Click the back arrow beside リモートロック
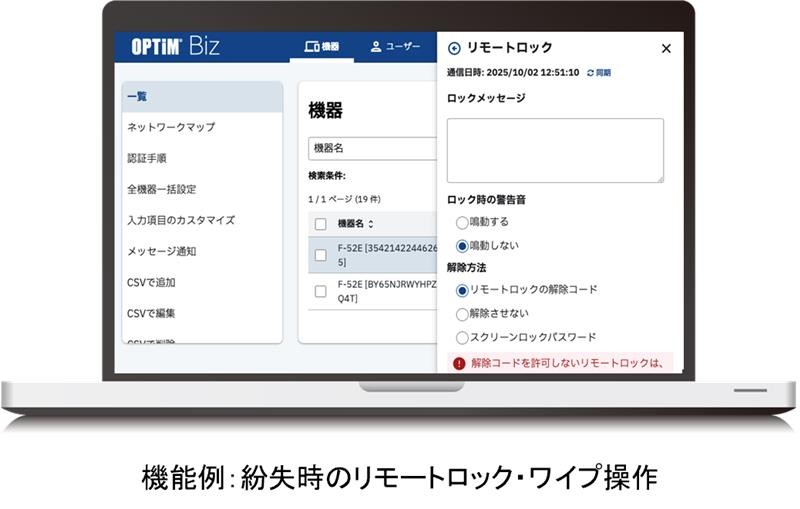The image size is (800, 509). pos(454,48)
